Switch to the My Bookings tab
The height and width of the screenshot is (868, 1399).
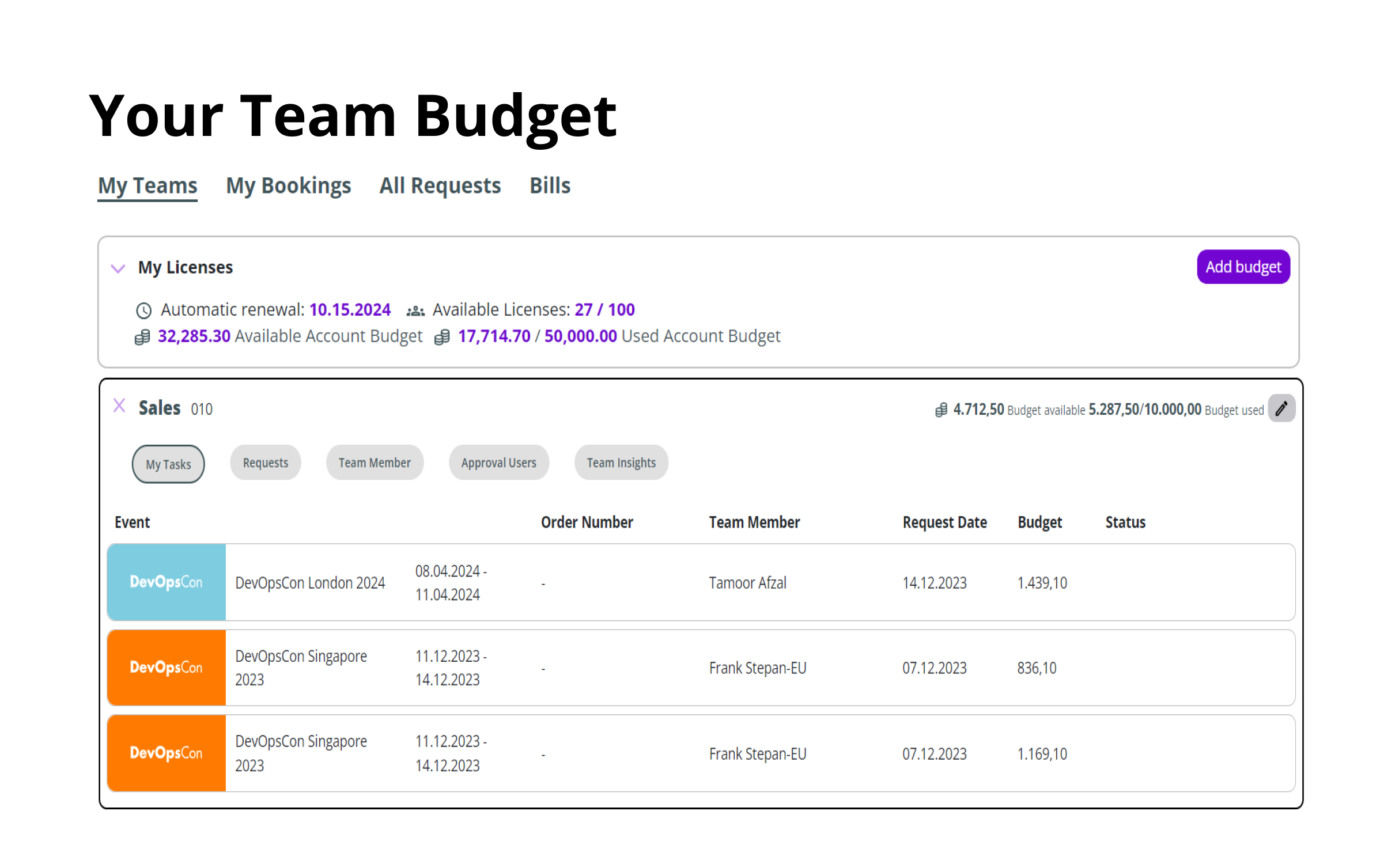[288, 186]
